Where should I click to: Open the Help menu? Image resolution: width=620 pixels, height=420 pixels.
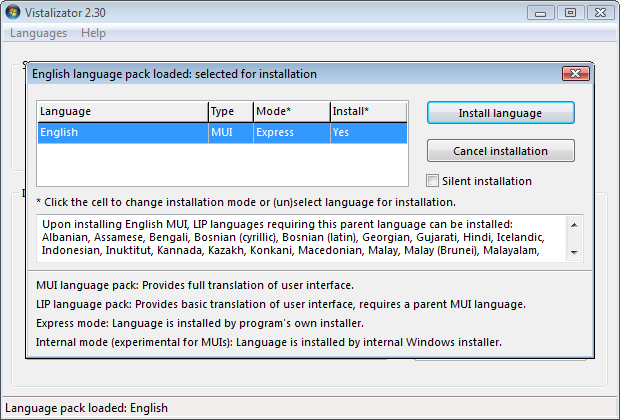tap(93, 33)
